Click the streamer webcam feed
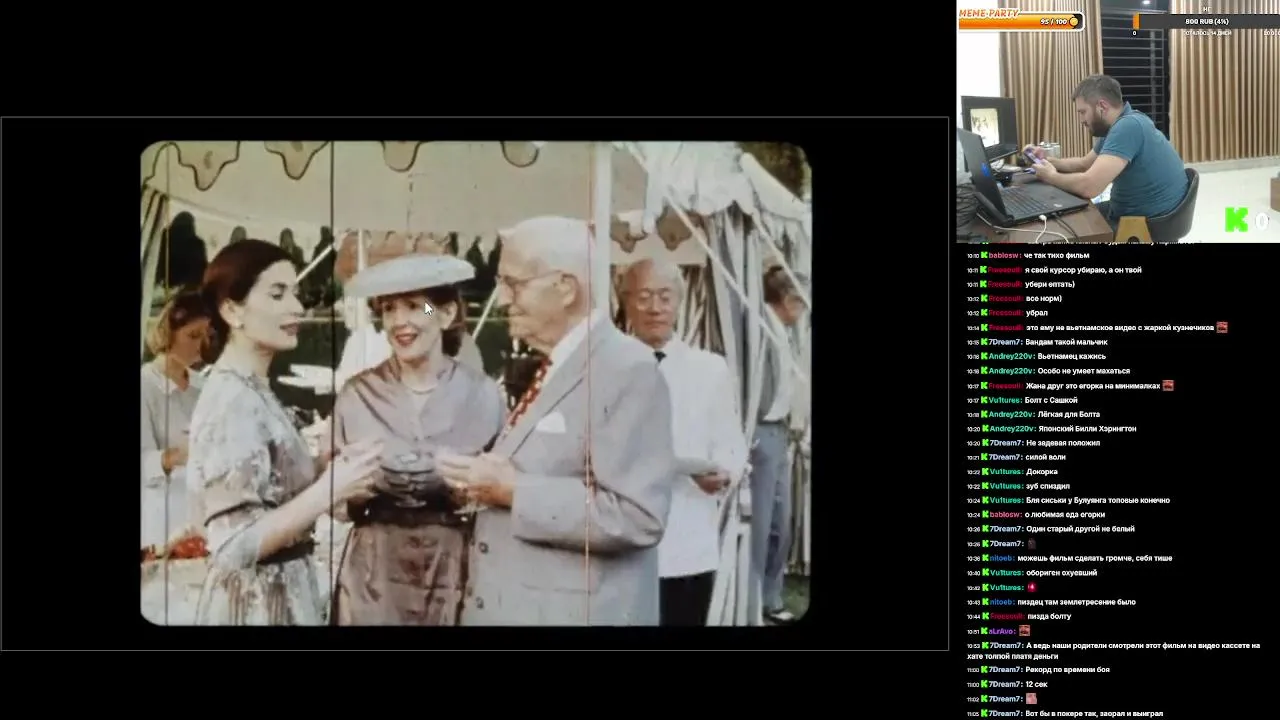The width and height of the screenshot is (1280, 720). point(1118,121)
